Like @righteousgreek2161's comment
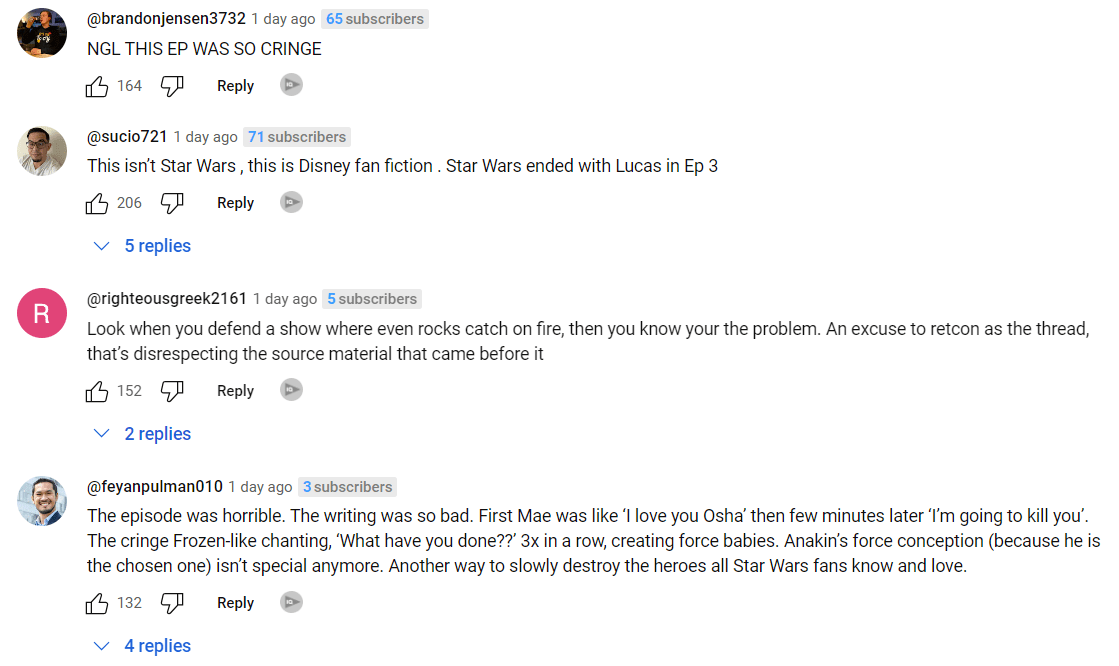 click(x=97, y=392)
